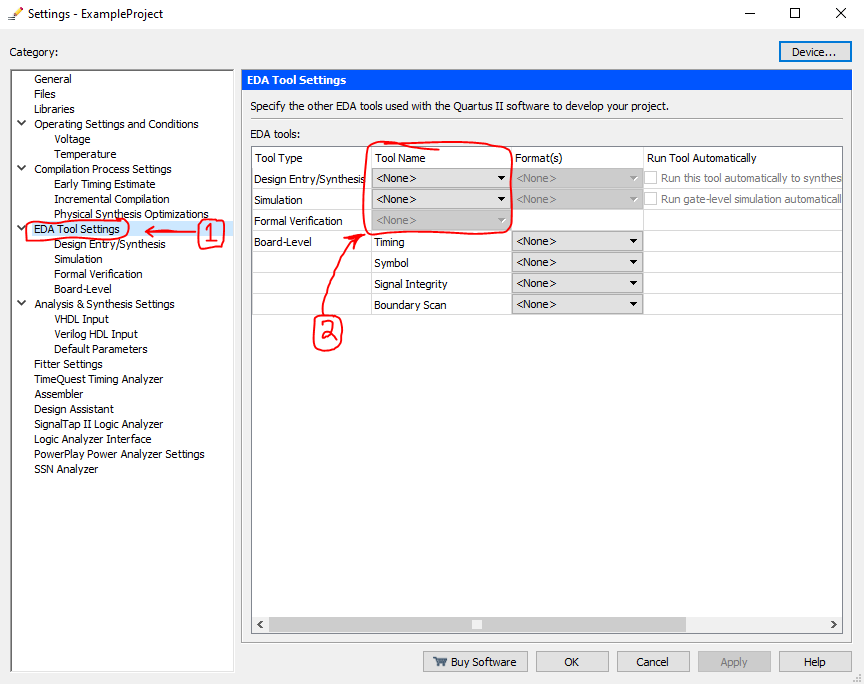Toggle 'Run gate-level simulation automatically' checkbox

(651, 198)
